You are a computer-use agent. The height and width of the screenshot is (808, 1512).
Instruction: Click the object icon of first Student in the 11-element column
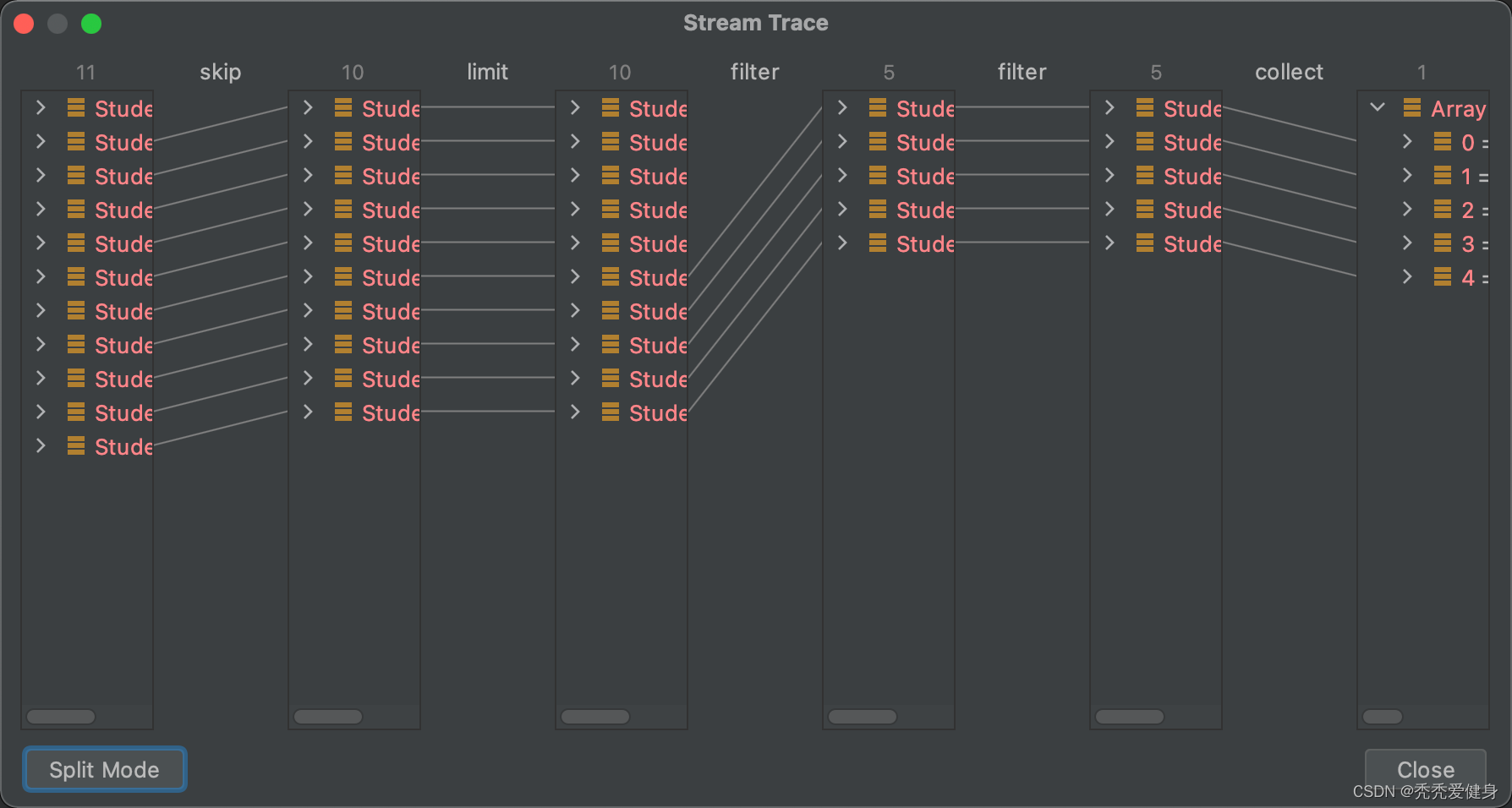76,108
